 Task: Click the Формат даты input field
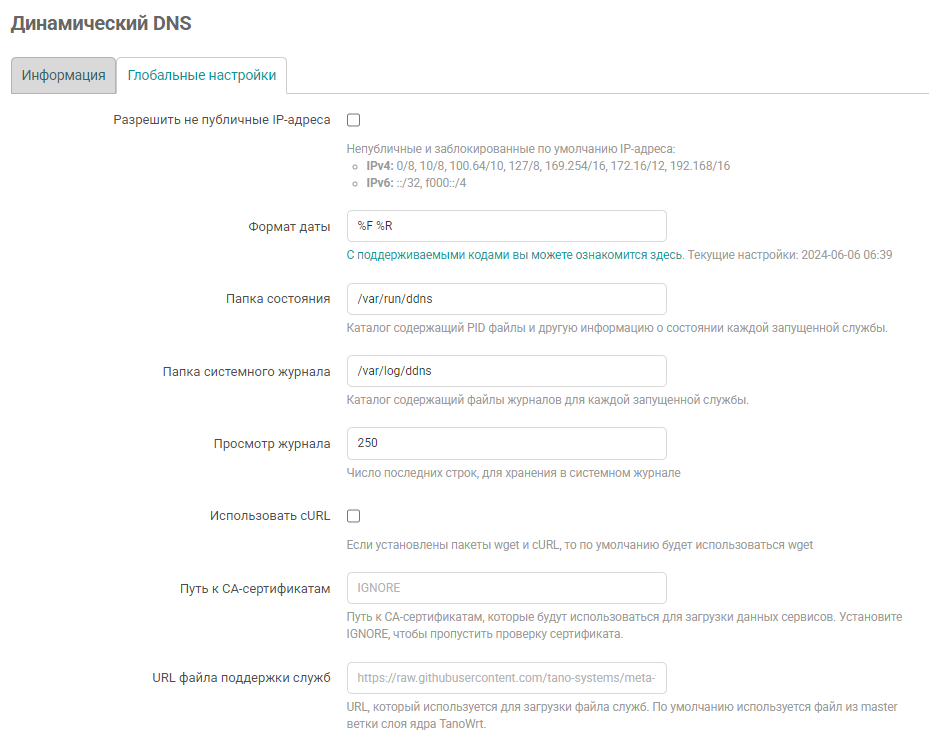pos(506,226)
